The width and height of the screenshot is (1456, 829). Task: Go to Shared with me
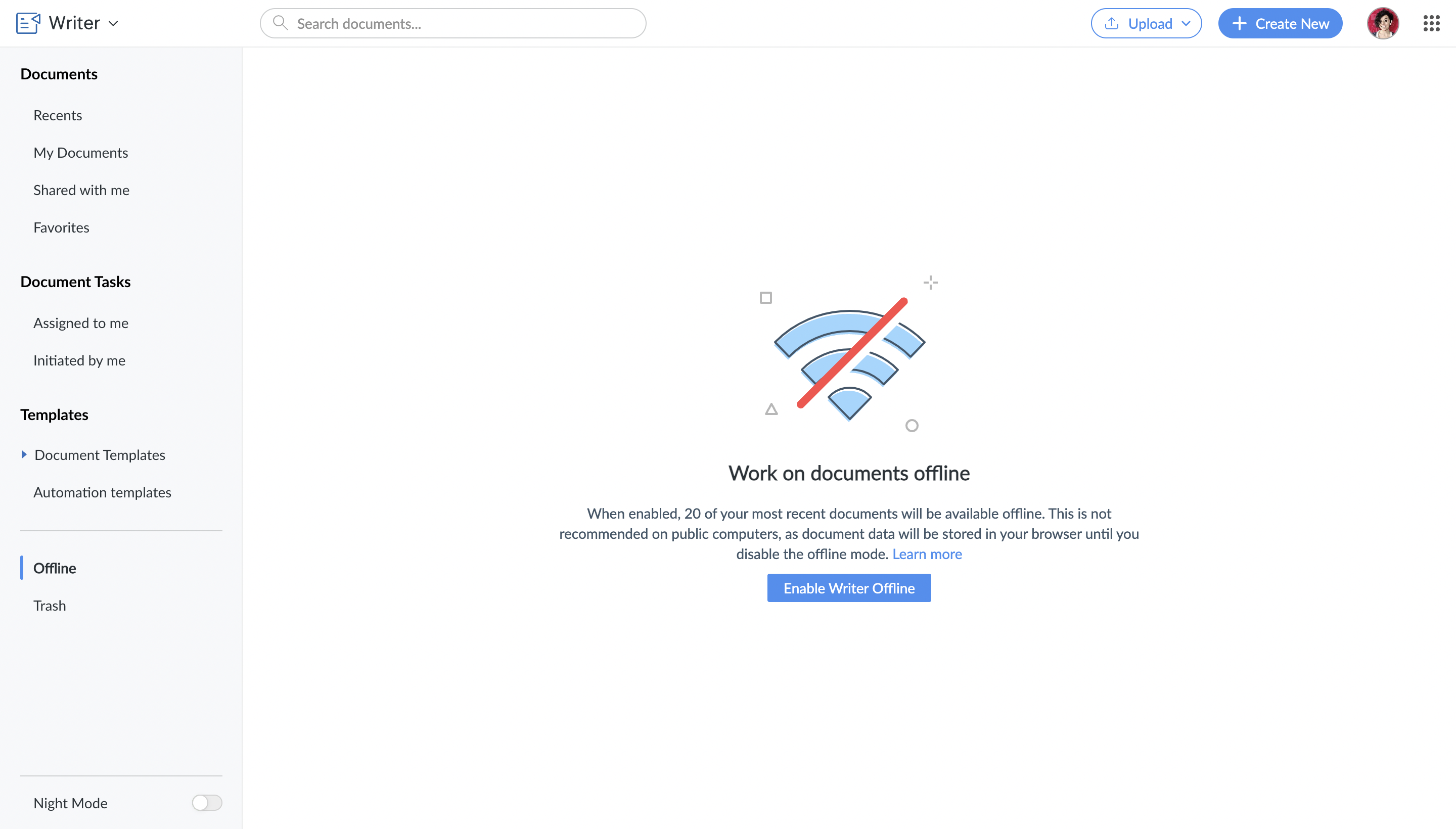pyautogui.click(x=81, y=190)
